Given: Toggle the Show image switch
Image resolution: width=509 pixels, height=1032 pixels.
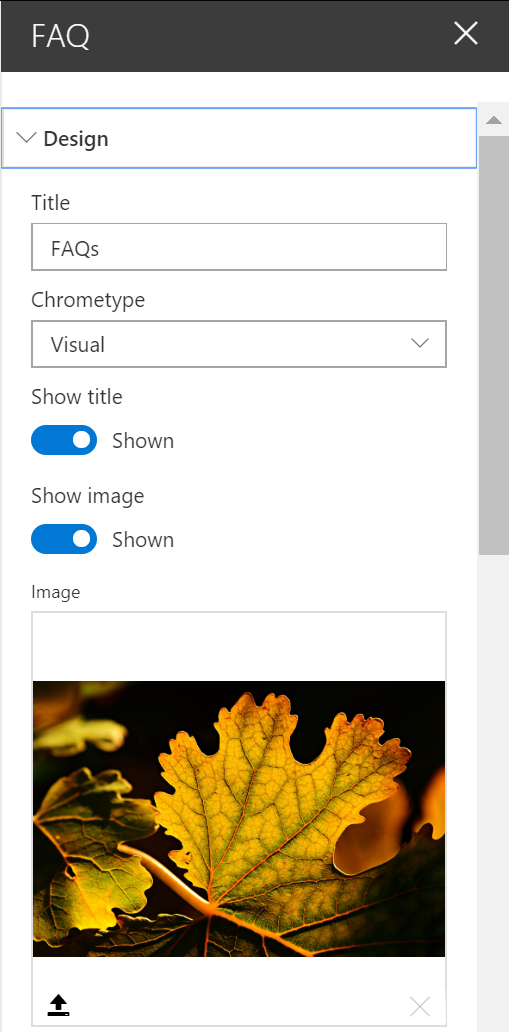Looking at the screenshot, I should 64,539.
